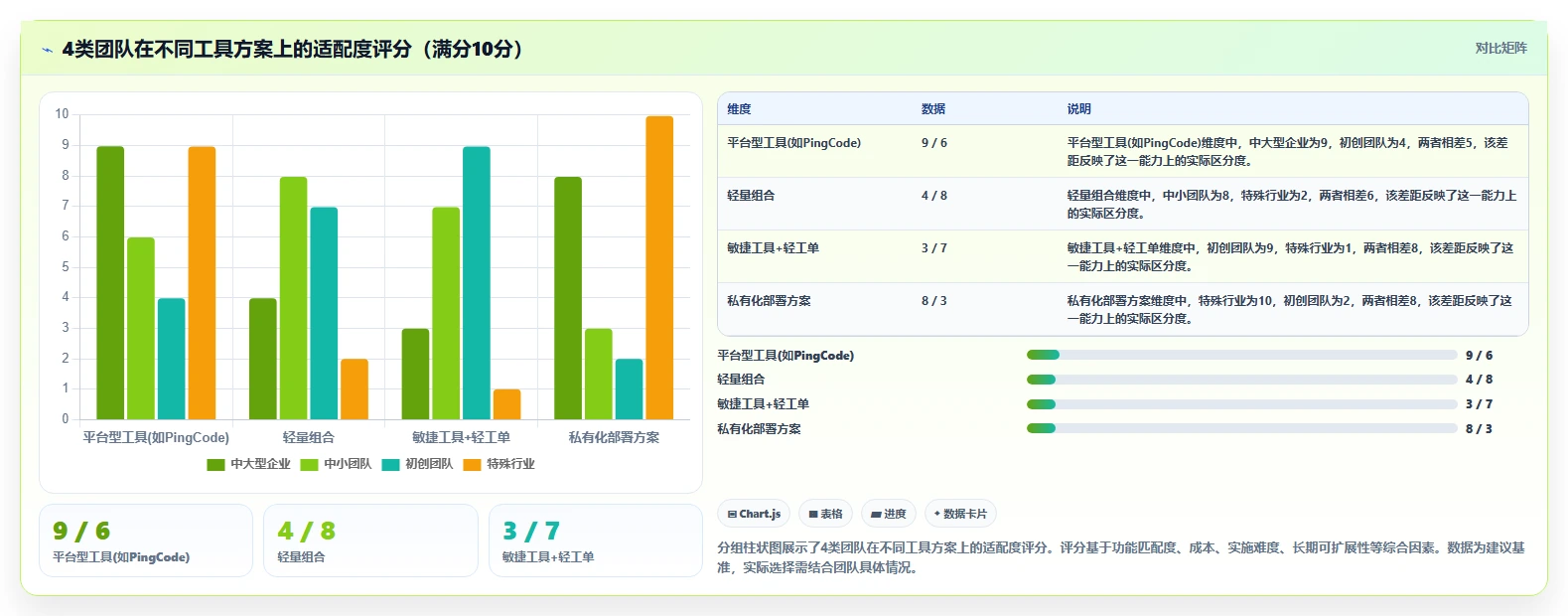Image resolution: width=1568 pixels, height=616 pixels.
Task: Select the light green 中小团队 bar for 轻量组合
Action: point(293,298)
